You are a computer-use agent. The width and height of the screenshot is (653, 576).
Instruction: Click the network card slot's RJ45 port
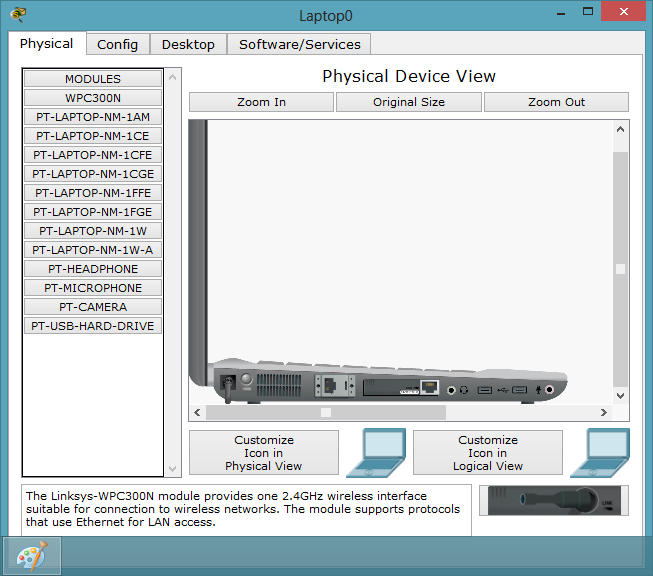click(429, 387)
